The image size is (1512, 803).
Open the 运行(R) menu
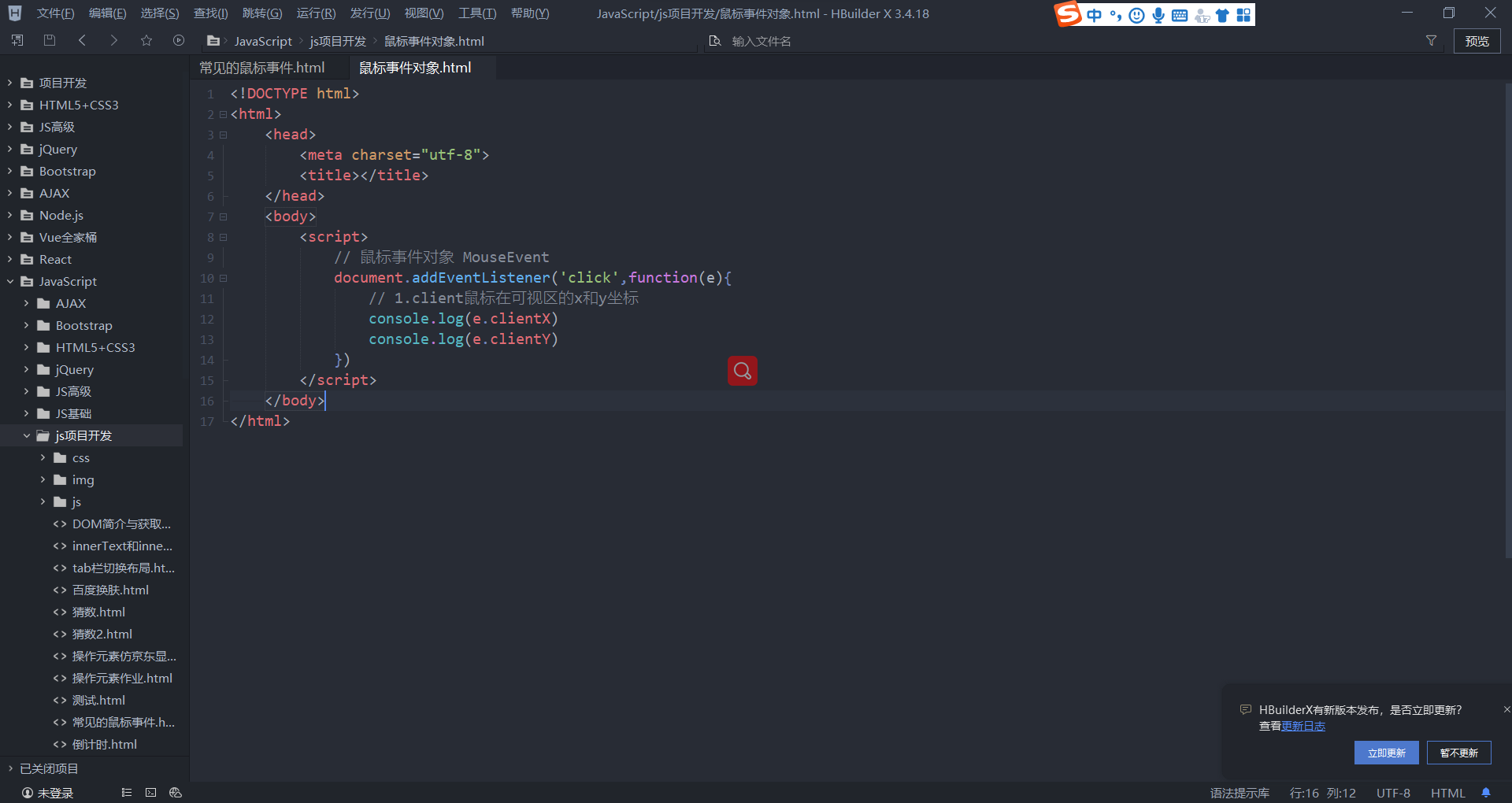(317, 13)
